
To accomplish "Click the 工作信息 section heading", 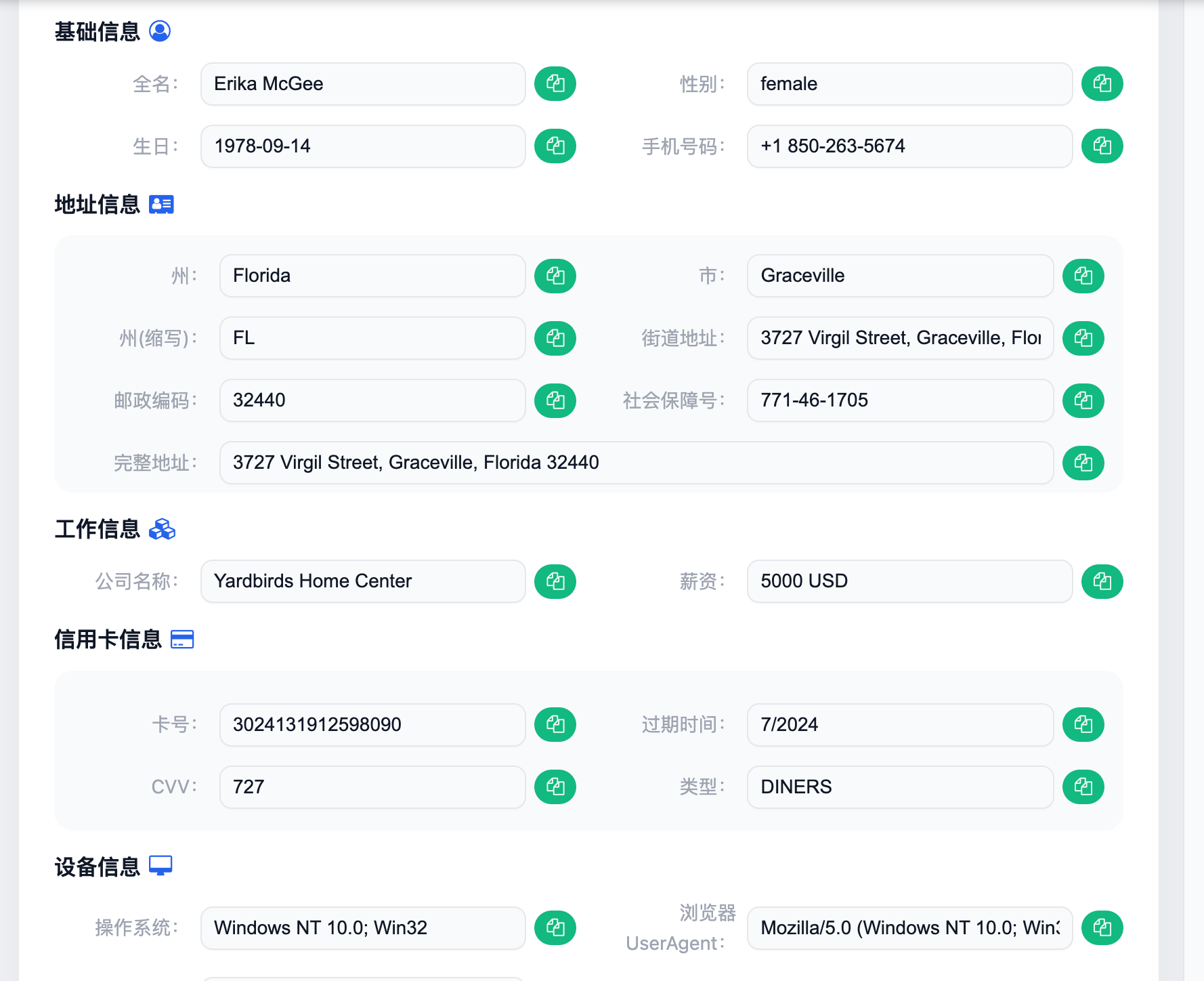I will point(97,529).
